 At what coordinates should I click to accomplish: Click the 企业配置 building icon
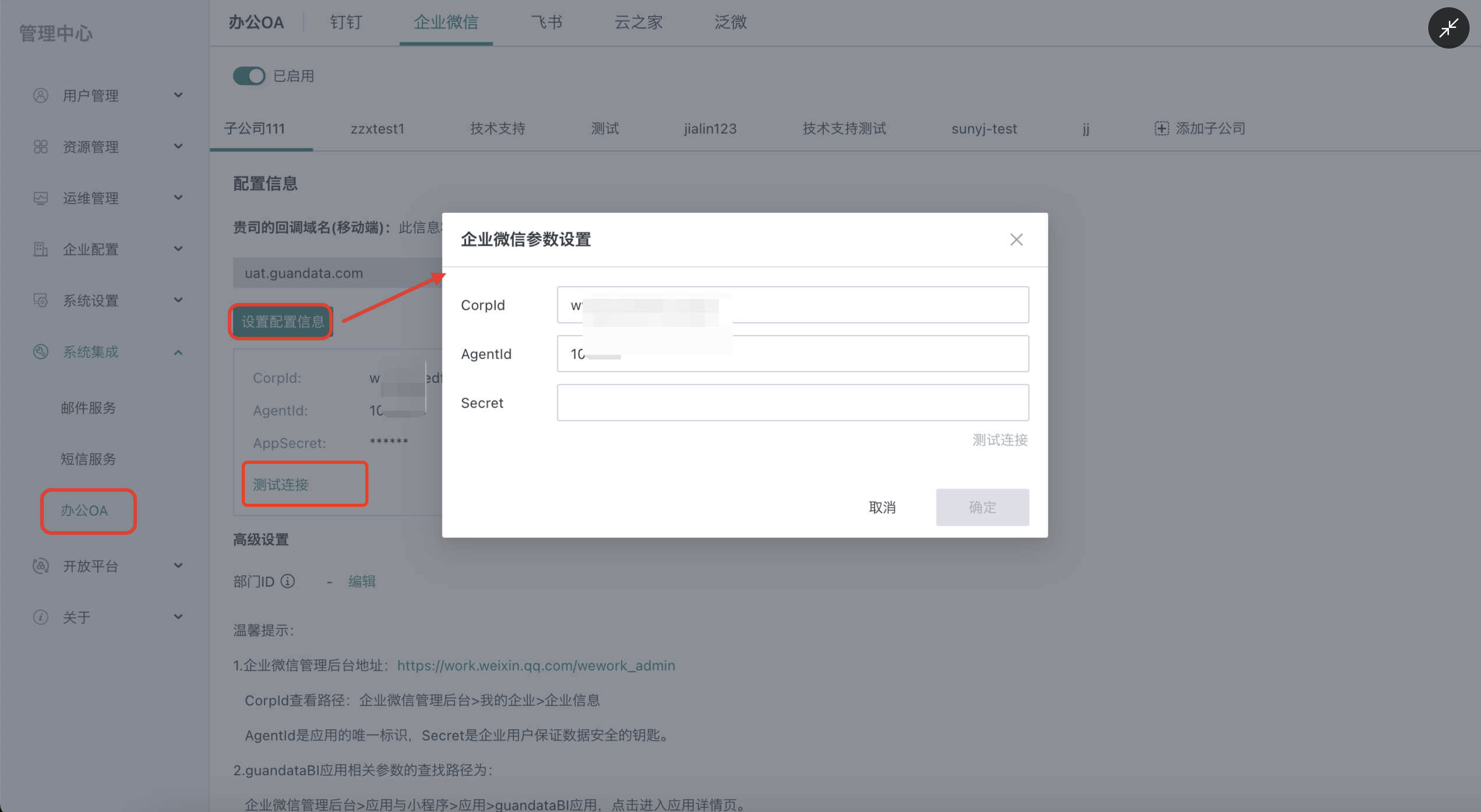40,249
